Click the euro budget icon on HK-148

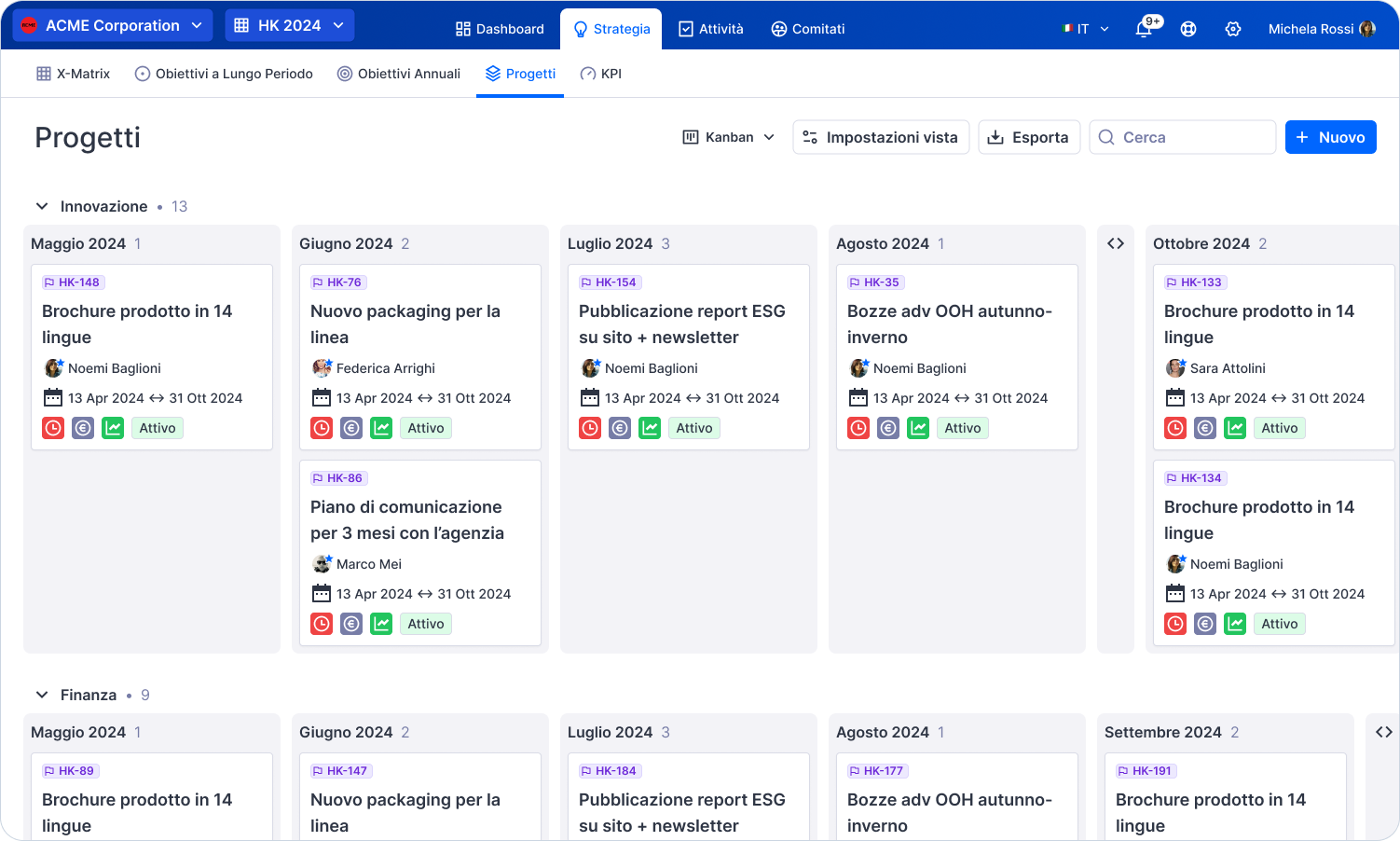pyautogui.click(x=84, y=428)
